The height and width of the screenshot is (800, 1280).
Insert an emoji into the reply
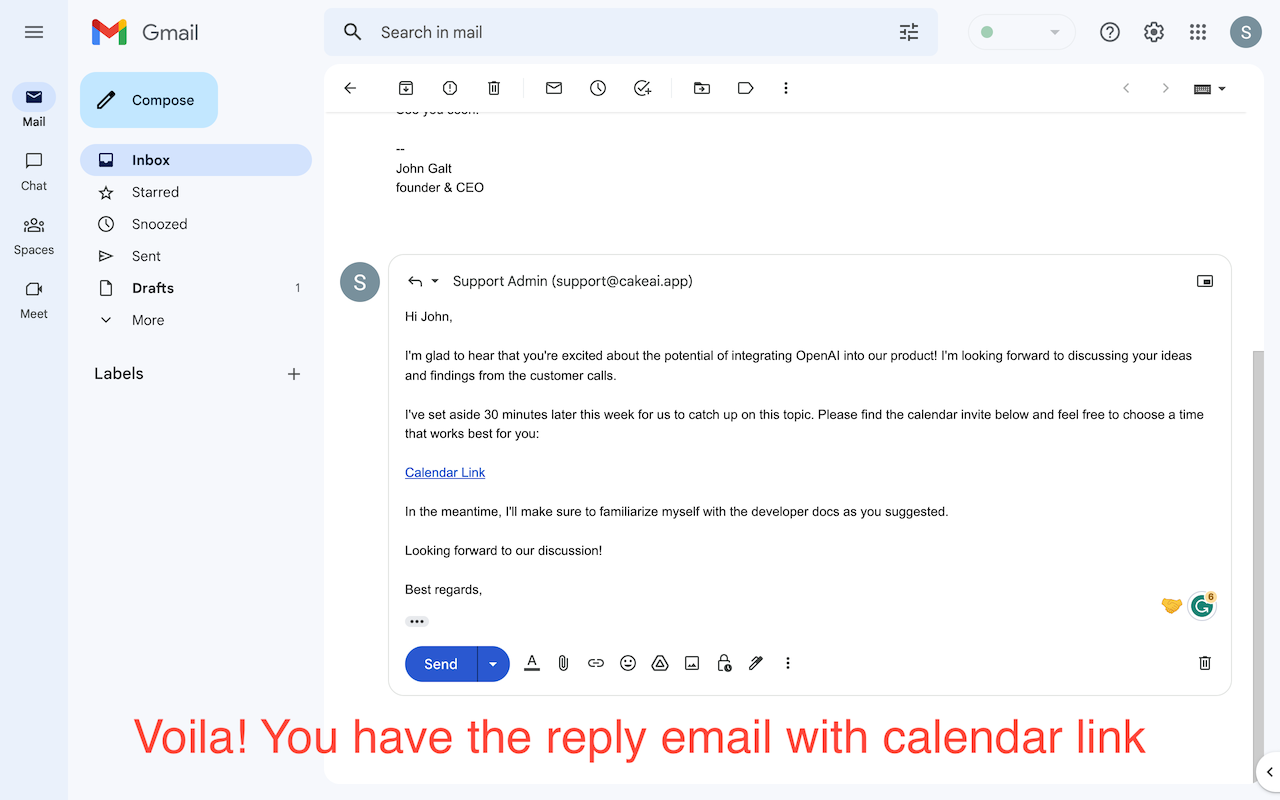pyautogui.click(x=627, y=663)
